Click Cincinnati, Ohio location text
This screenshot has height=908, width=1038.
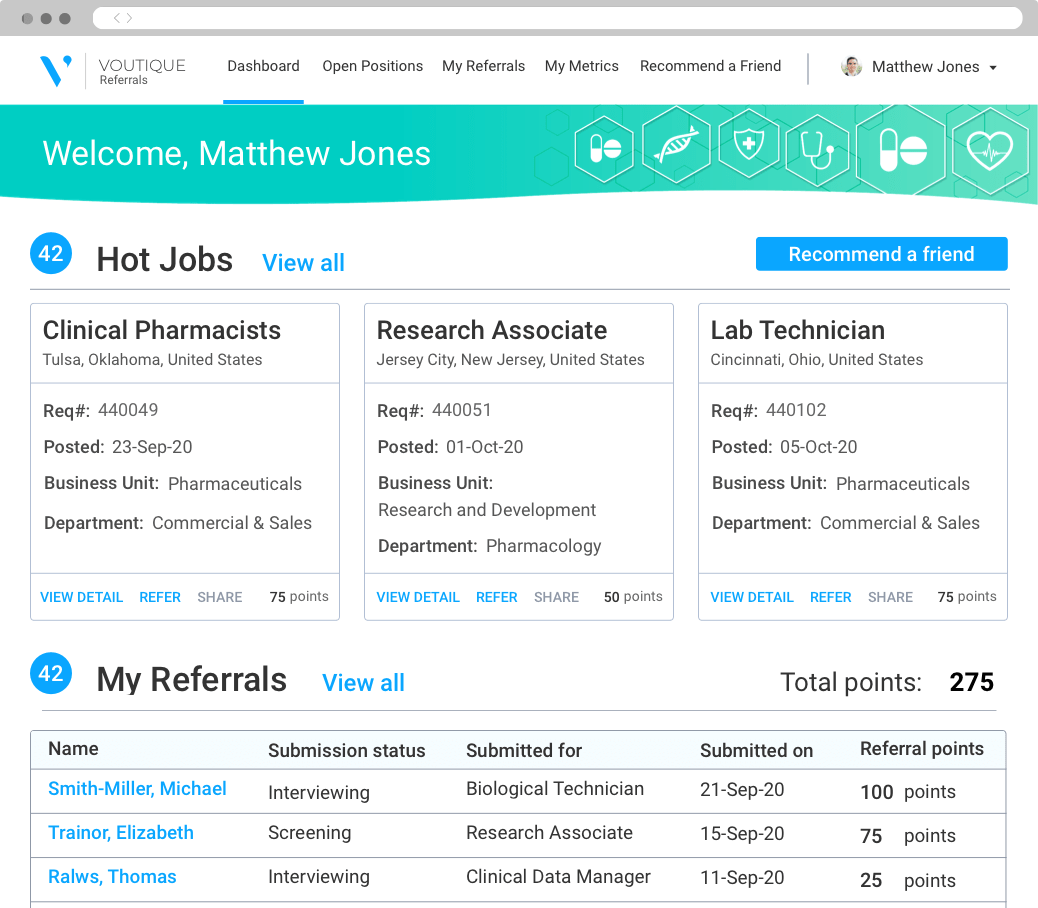coord(817,360)
